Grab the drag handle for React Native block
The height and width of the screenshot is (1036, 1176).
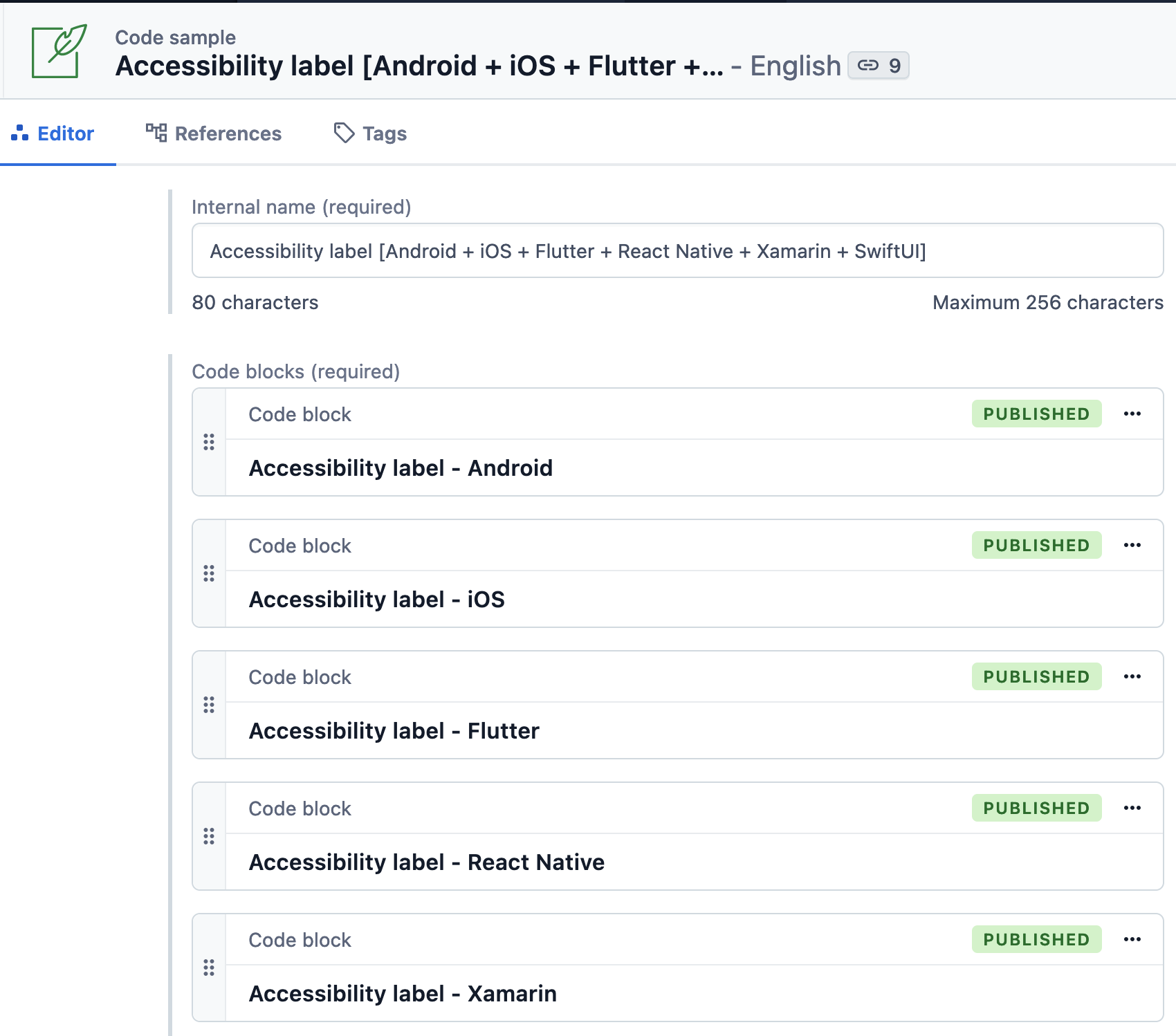tap(209, 836)
